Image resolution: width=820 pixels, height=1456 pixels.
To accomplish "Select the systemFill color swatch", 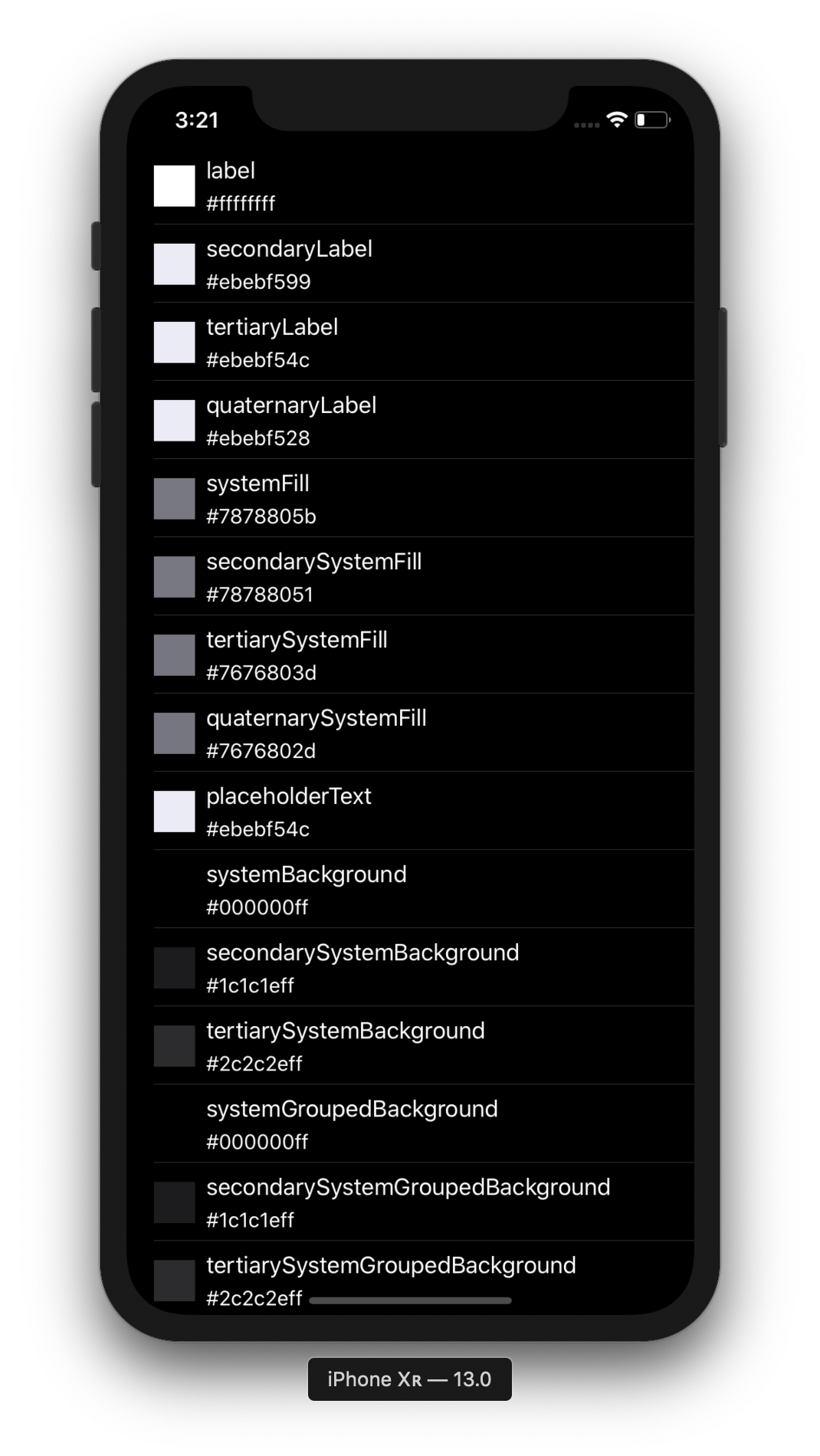I will click(174, 497).
